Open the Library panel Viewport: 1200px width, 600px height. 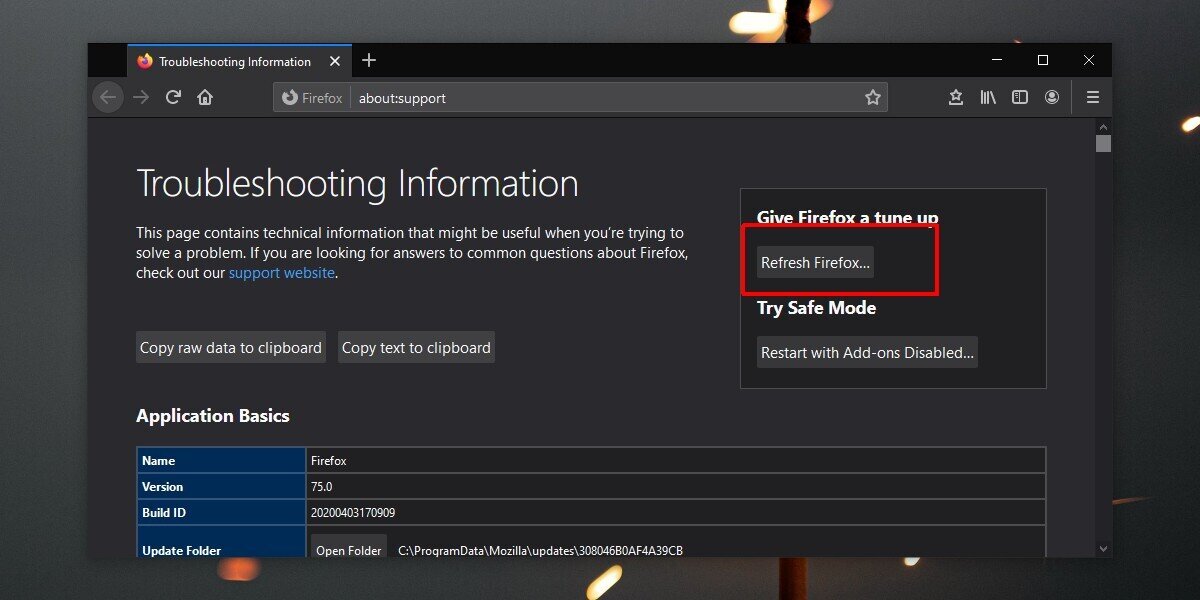(x=988, y=97)
